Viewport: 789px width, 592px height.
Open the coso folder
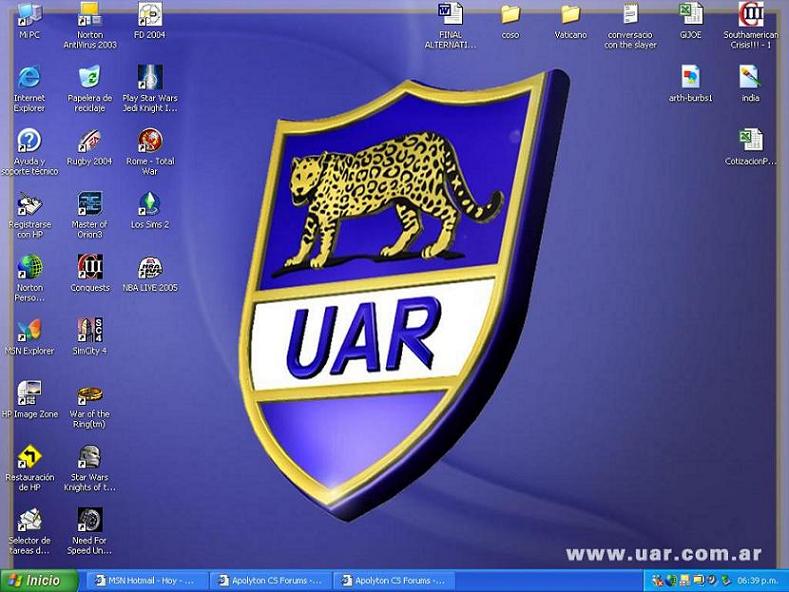(x=510, y=20)
